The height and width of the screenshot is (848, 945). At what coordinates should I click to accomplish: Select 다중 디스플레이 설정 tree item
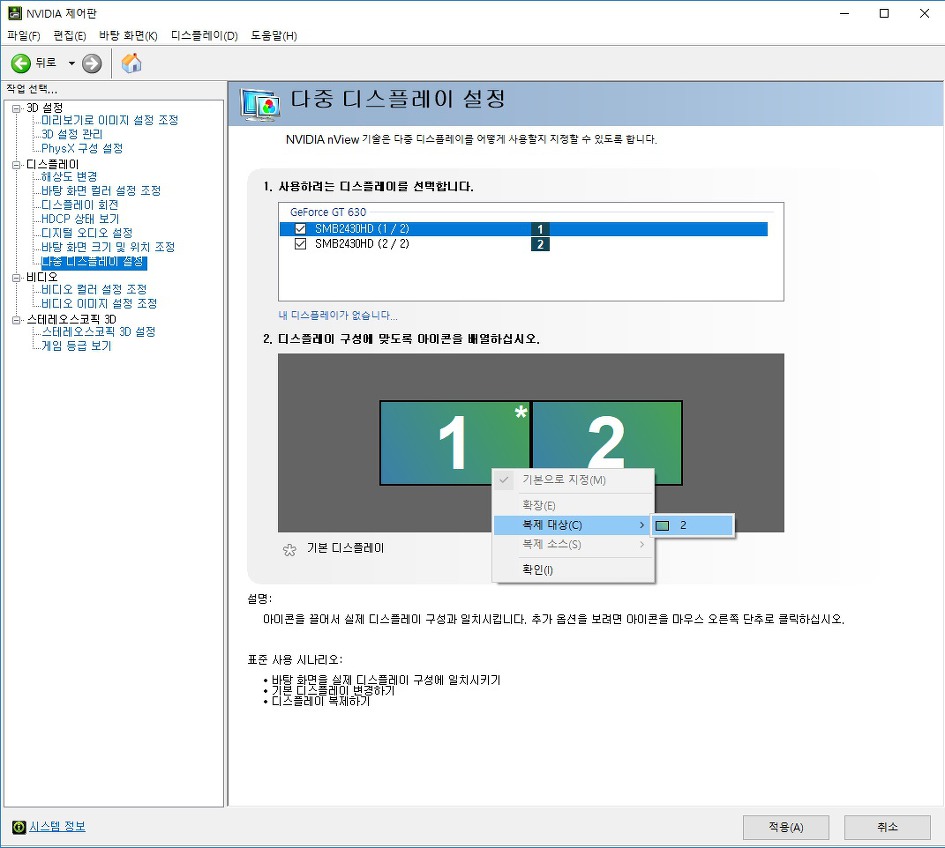(93, 262)
